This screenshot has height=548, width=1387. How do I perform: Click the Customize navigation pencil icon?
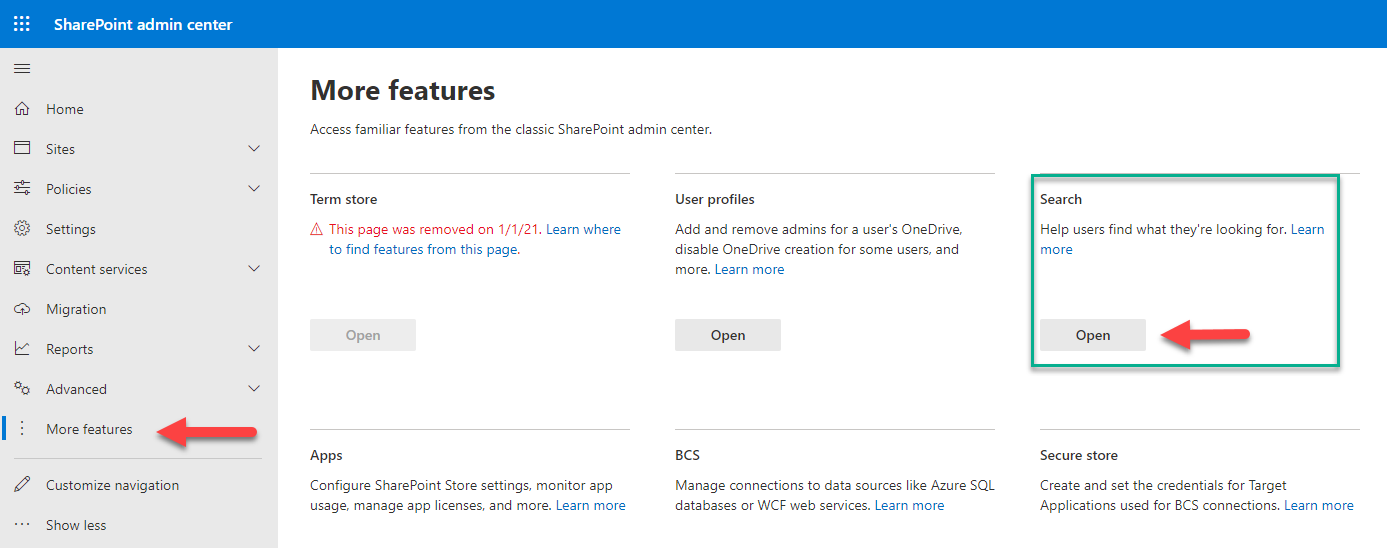coord(22,485)
